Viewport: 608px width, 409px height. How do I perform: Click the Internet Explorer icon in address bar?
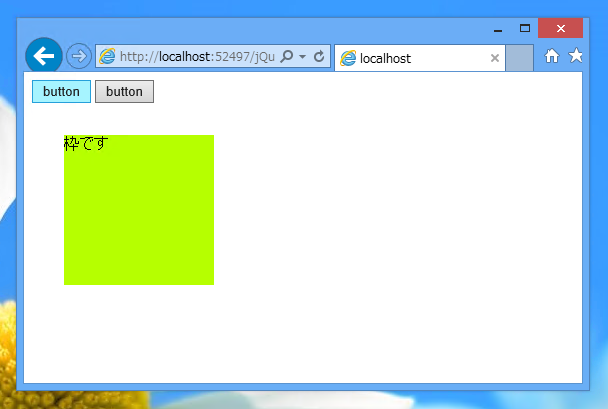107,57
